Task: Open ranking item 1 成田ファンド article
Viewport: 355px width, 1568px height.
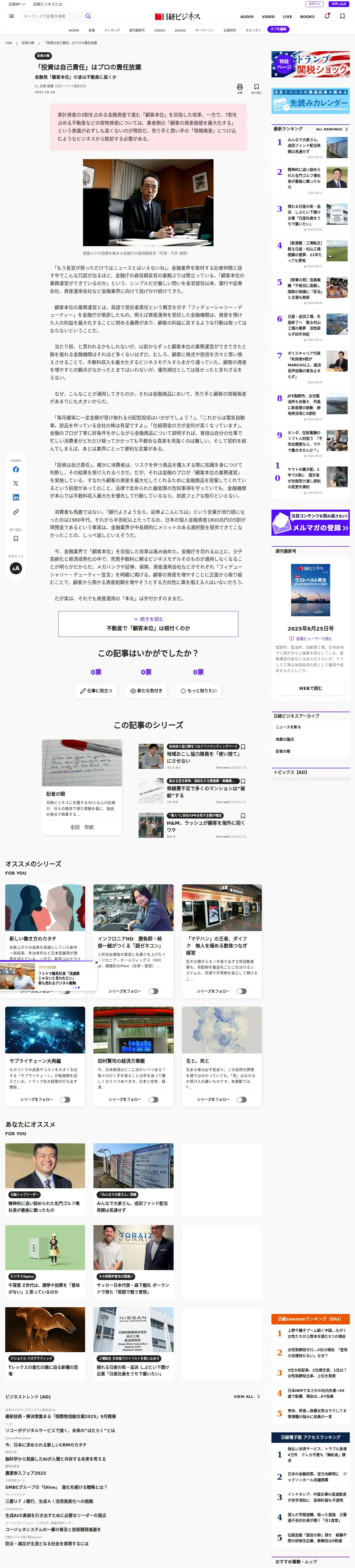Action: [x=311, y=148]
